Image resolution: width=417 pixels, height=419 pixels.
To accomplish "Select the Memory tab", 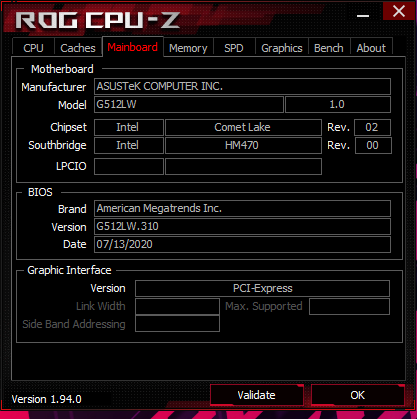I will click(188, 48).
